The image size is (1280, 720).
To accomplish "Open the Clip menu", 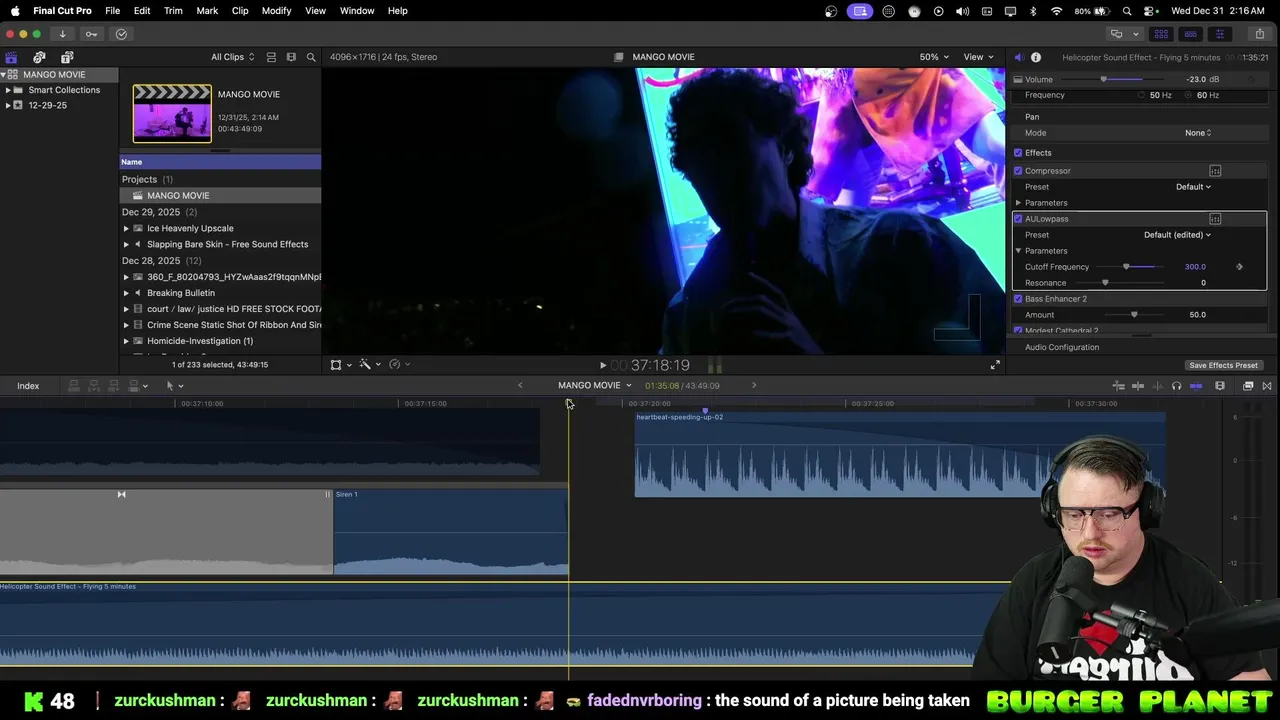I will (240, 11).
